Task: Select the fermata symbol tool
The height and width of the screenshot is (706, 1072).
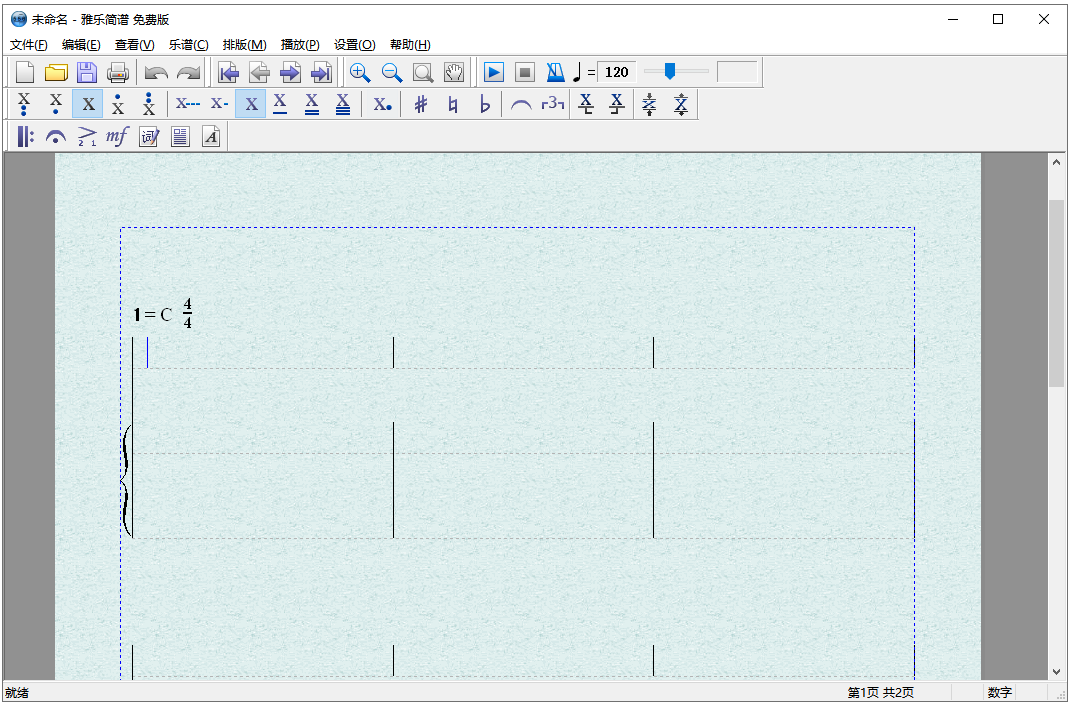Action: (x=56, y=137)
